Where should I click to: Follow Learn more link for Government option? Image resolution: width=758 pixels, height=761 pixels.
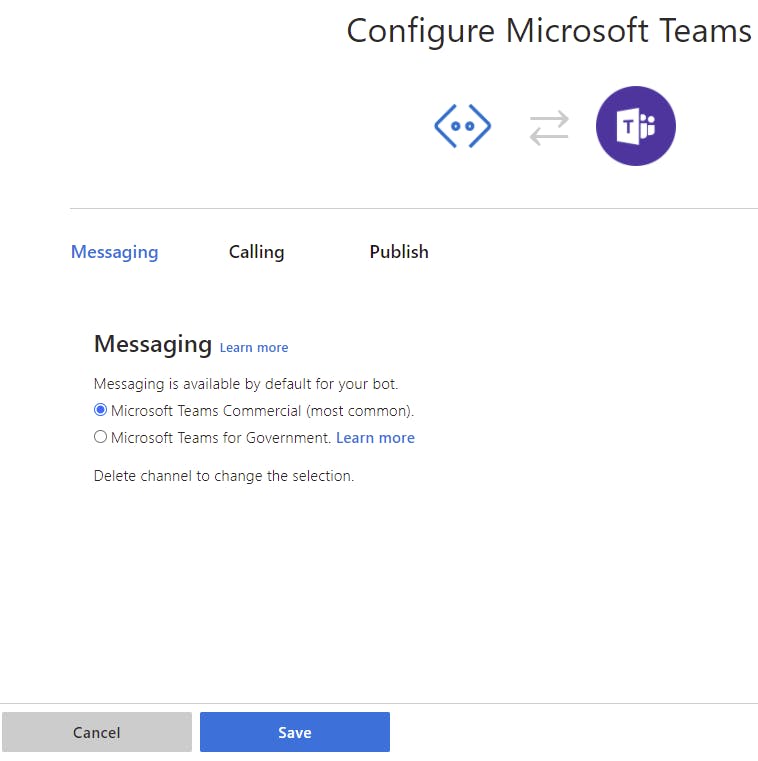pos(375,438)
